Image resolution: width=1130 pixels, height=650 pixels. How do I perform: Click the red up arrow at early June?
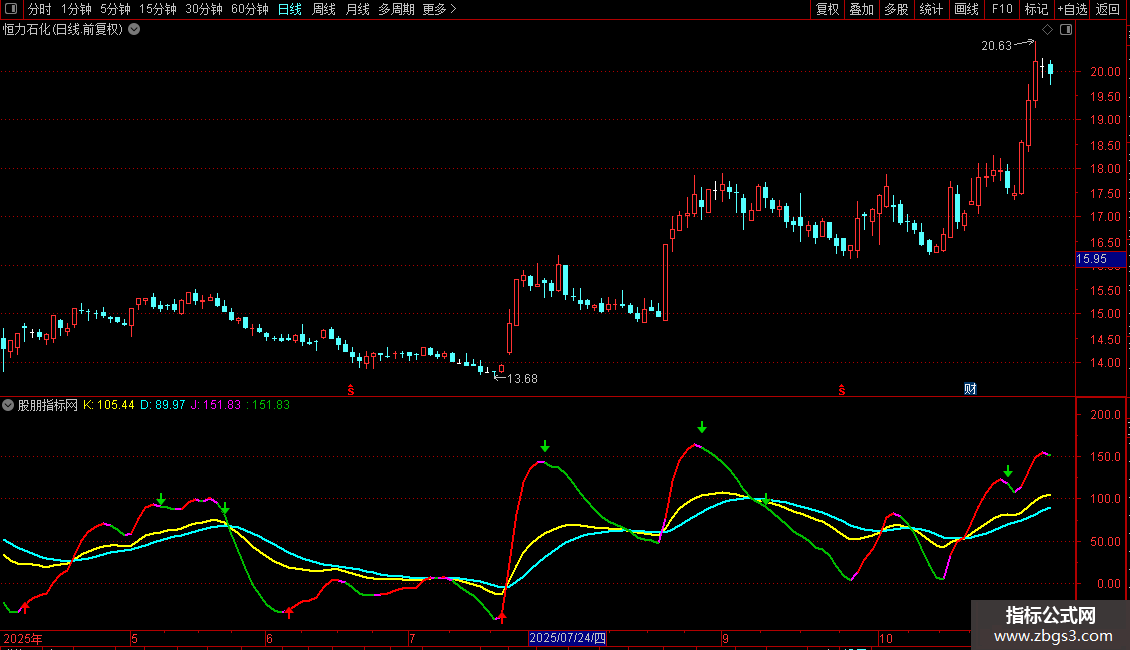coord(289,611)
